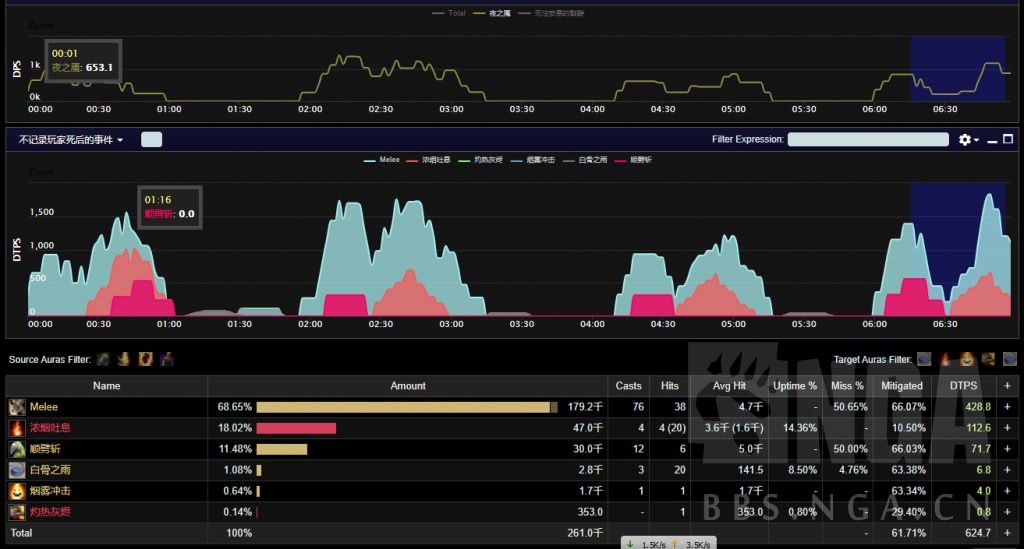This screenshot has width=1024, height=549.
Task: Click the red 浓烟吐息 amount bar
Action: click(296, 428)
